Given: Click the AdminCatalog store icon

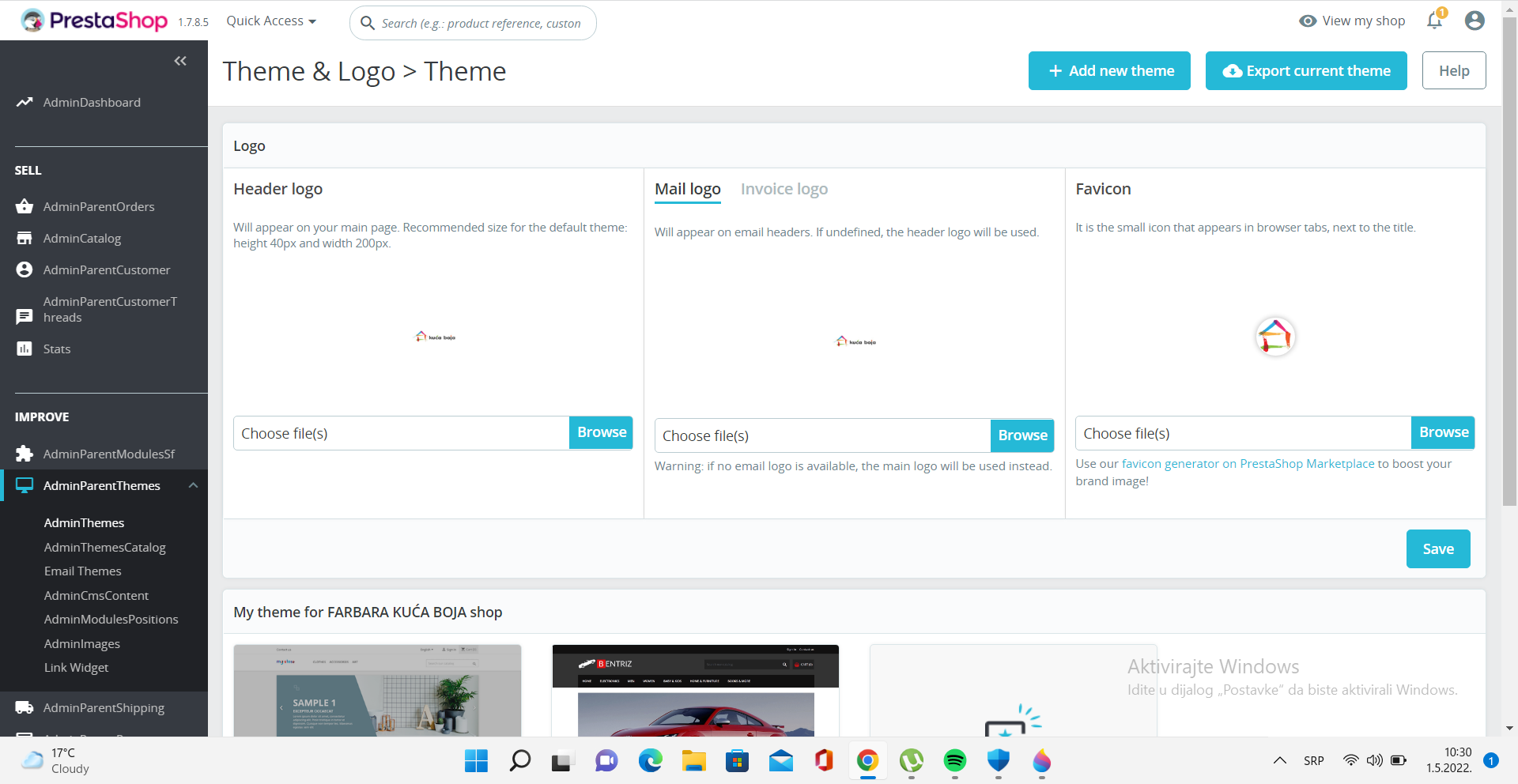Looking at the screenshot, I should click(x=25, y=238).
